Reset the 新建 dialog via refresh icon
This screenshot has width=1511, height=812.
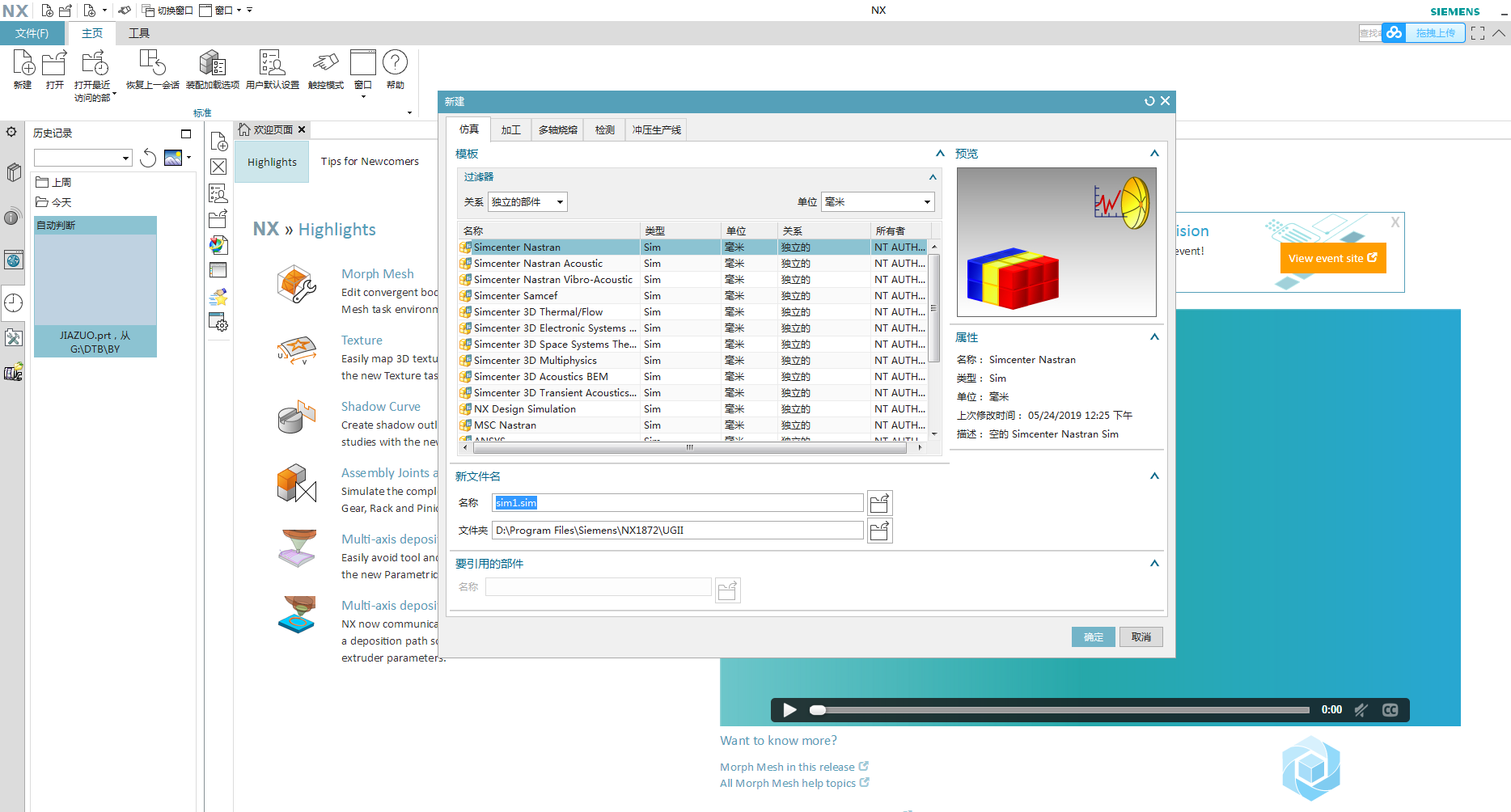tap(1149, 101)
